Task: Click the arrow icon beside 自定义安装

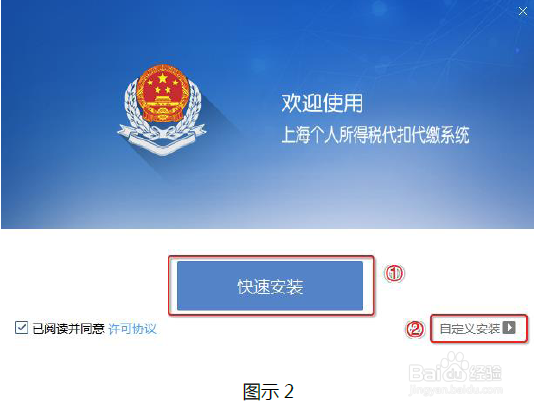Action: [509, 328]
